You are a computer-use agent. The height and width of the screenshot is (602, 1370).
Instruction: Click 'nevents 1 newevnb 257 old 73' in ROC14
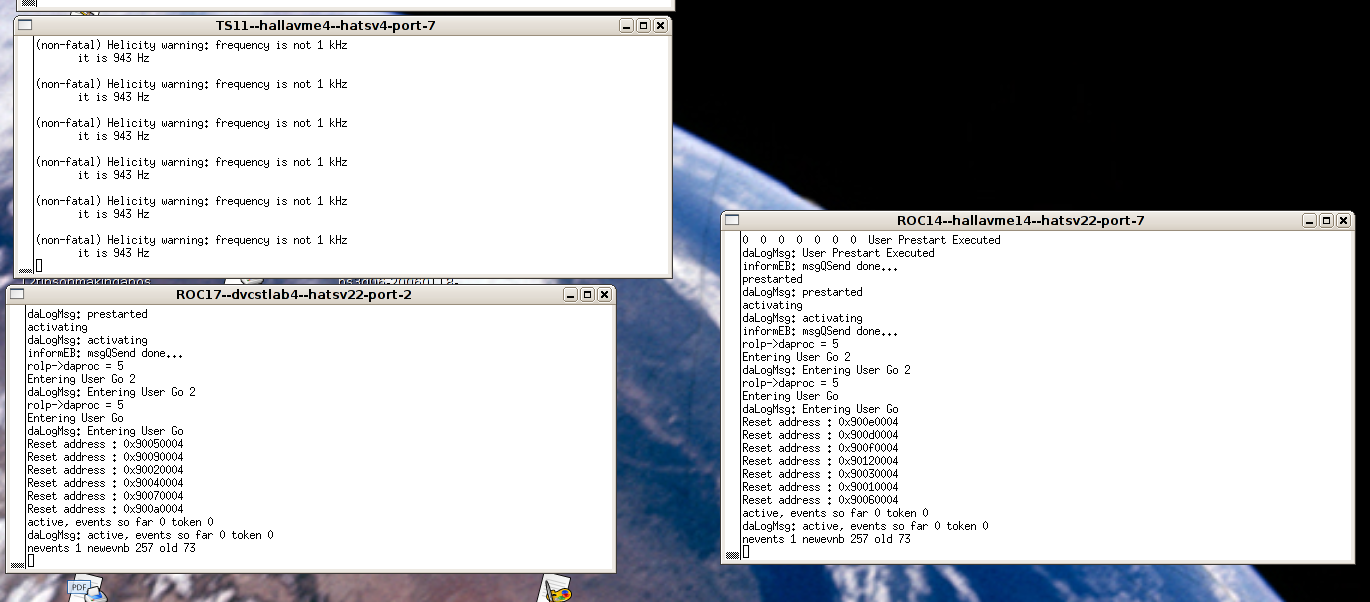826,539
